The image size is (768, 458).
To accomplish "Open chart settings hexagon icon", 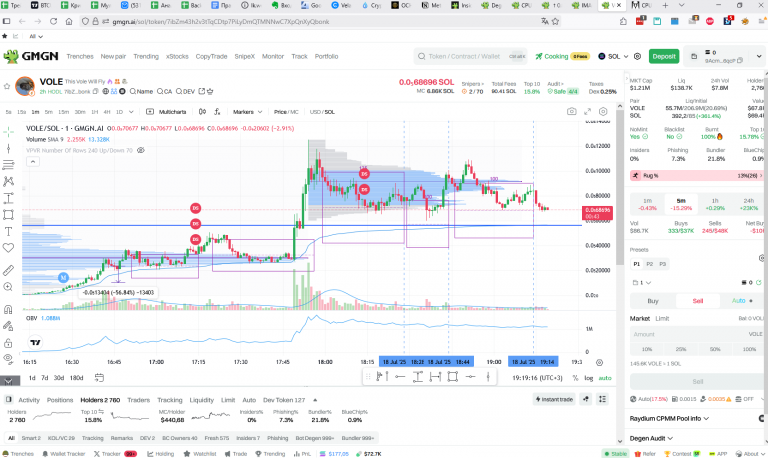I will (x=603, y=112).
